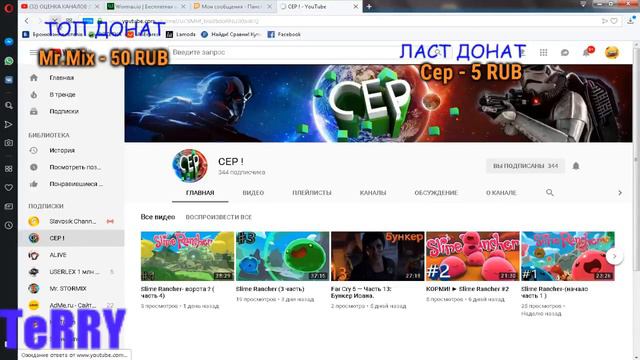This screenshot has width=640, height=360.
Task: Open the account avatar menu
Action: (611, 52)
